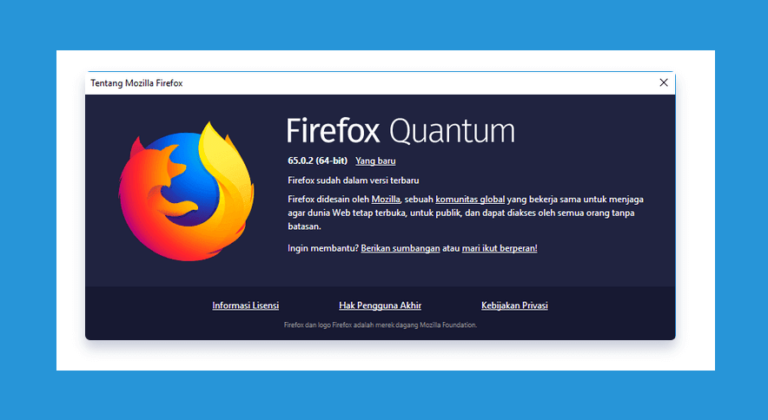Image resolution: width=768 pixels, height=420 pixels.
Task: View the "Informasi Lisensi" page
Action: click(x=245, y=305)
